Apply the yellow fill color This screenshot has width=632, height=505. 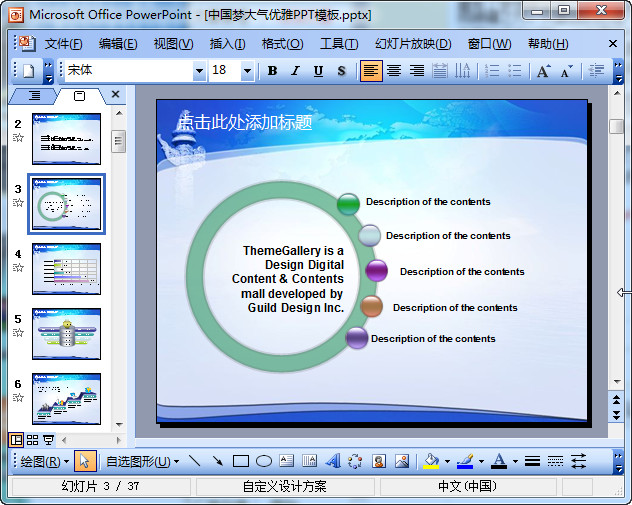pyautogui.click(x=431, y=461)
